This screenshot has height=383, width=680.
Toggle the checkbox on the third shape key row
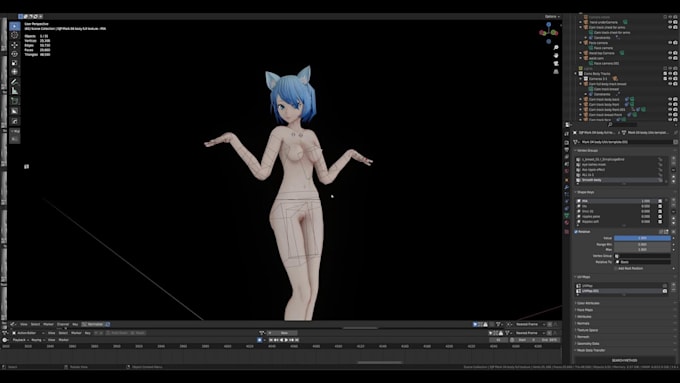pos(660,211)
